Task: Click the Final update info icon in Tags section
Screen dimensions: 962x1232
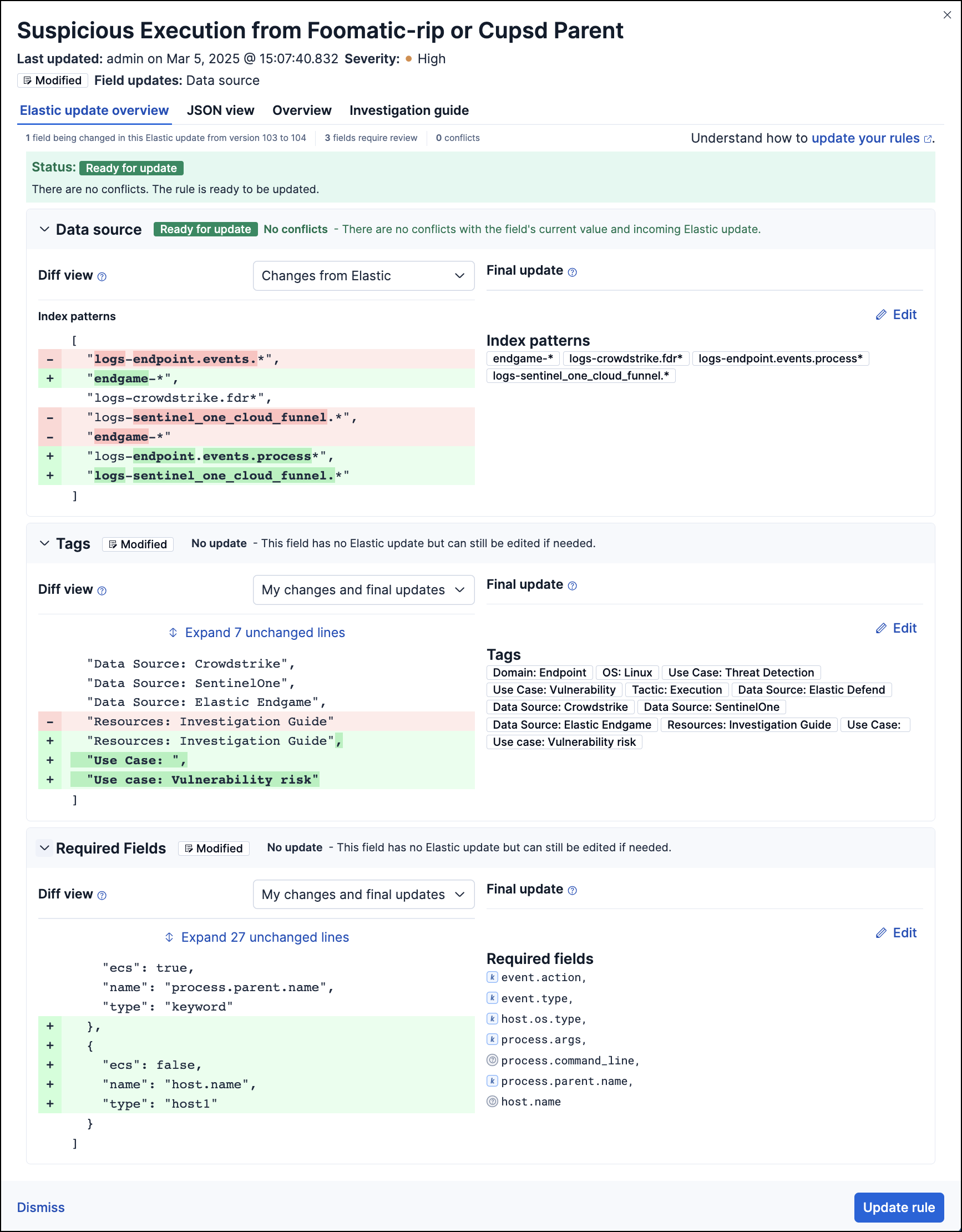Action: click(573, 585)
